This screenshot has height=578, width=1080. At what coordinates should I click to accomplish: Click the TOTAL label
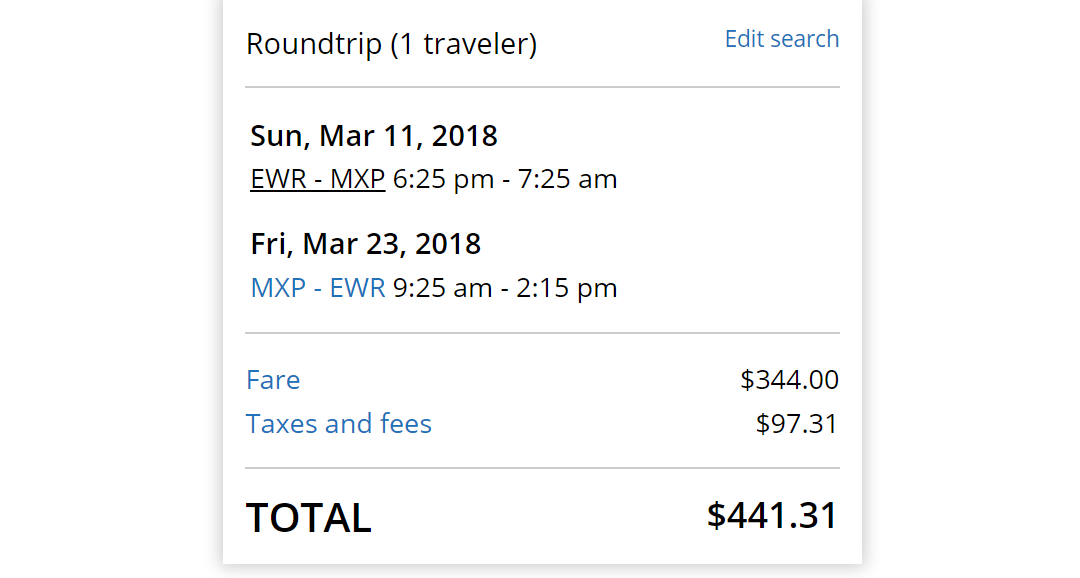(309, 518)
